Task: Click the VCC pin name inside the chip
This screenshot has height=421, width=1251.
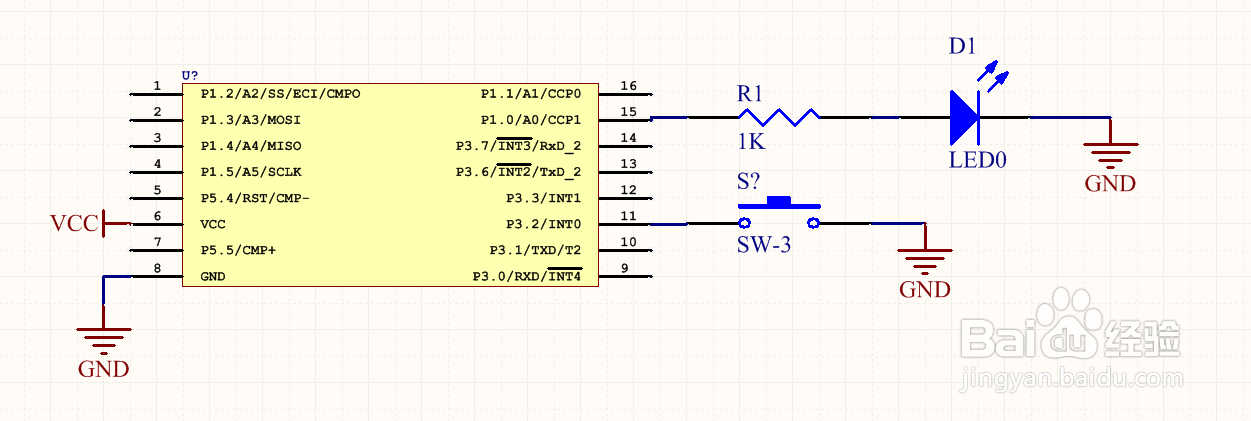Action: 213,223
